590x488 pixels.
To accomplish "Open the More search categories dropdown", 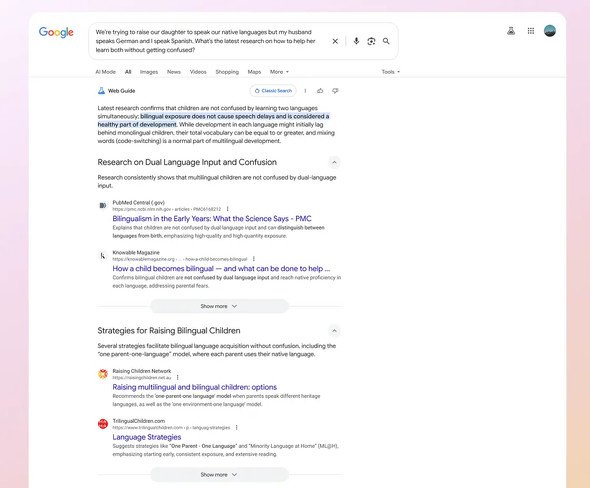I will [x=279, y=72].
